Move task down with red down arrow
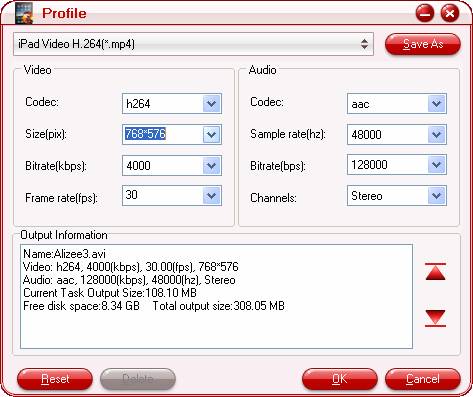Viewport: 473px width, 397px height. (x=435, y=318)
